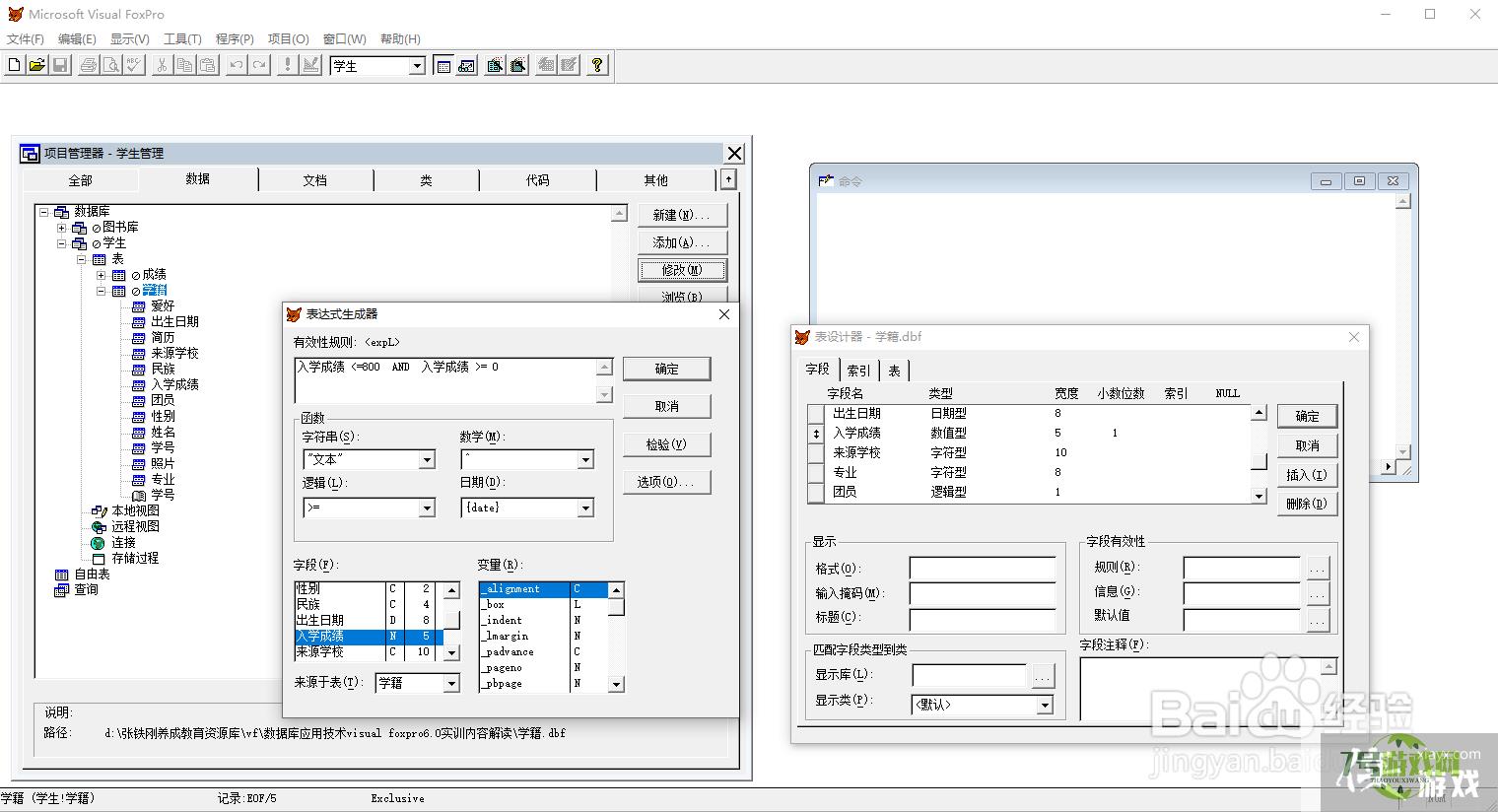Screen dimensions: 1498x812
Task: Open the 项目(O) menu
Action: (289, 39)
